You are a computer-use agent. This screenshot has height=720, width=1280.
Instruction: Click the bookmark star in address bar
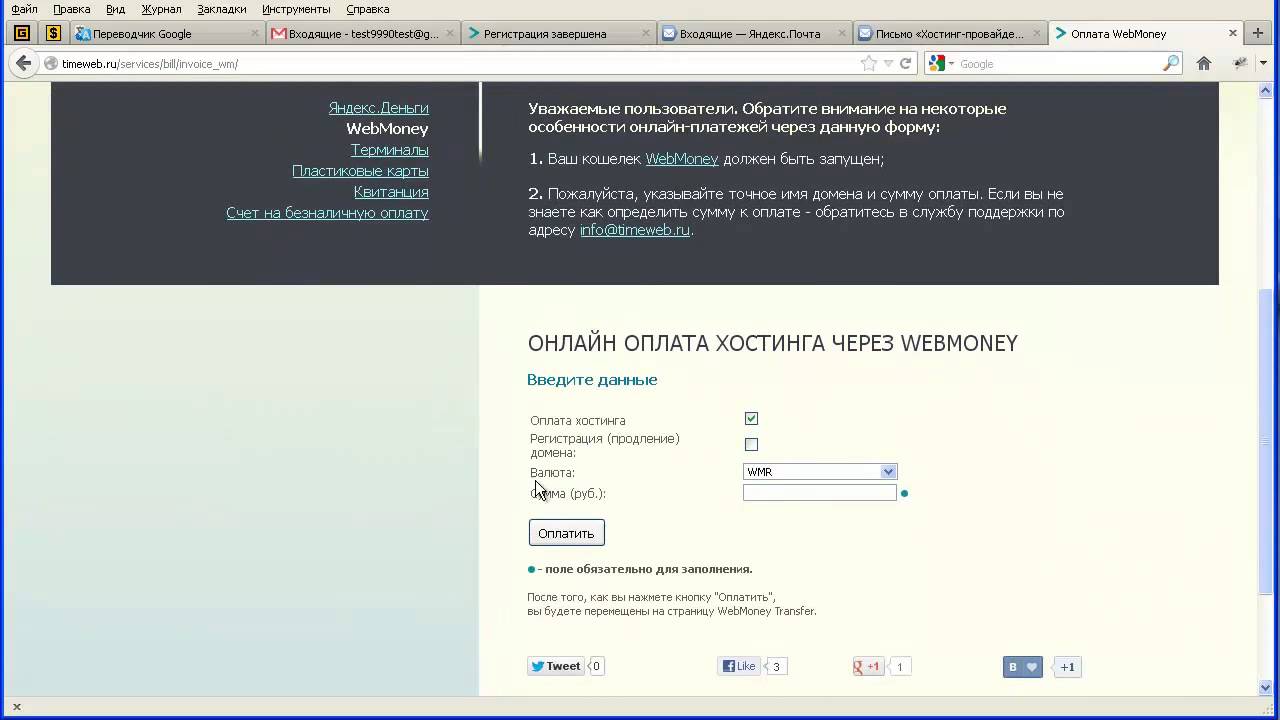[x=868, y=63]
